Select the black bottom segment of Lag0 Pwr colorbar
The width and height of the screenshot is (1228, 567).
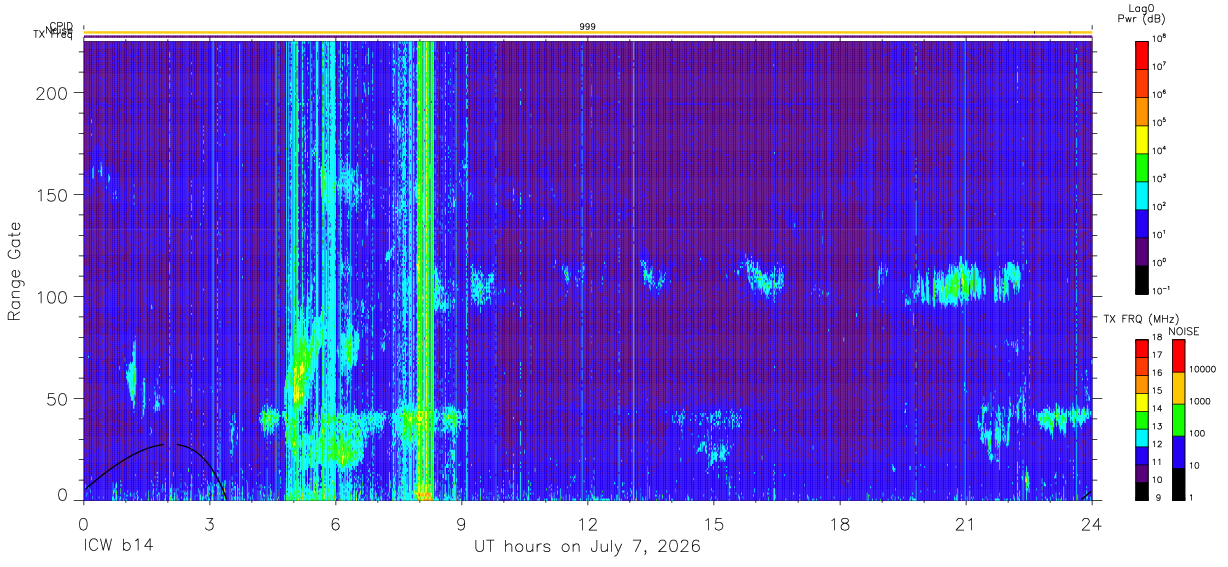point(1142,278)
